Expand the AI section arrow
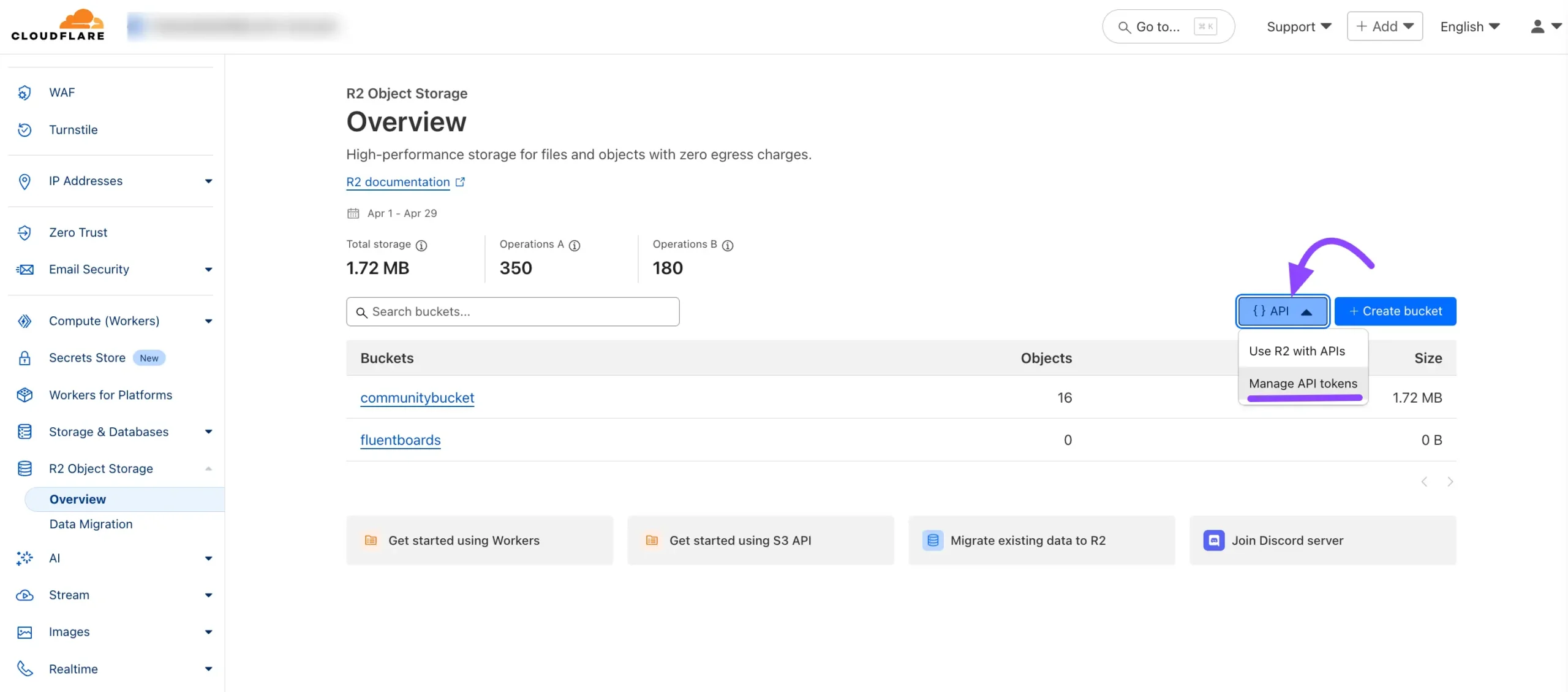This screenshot has width=1568, height=692. [x=209, y=558]
